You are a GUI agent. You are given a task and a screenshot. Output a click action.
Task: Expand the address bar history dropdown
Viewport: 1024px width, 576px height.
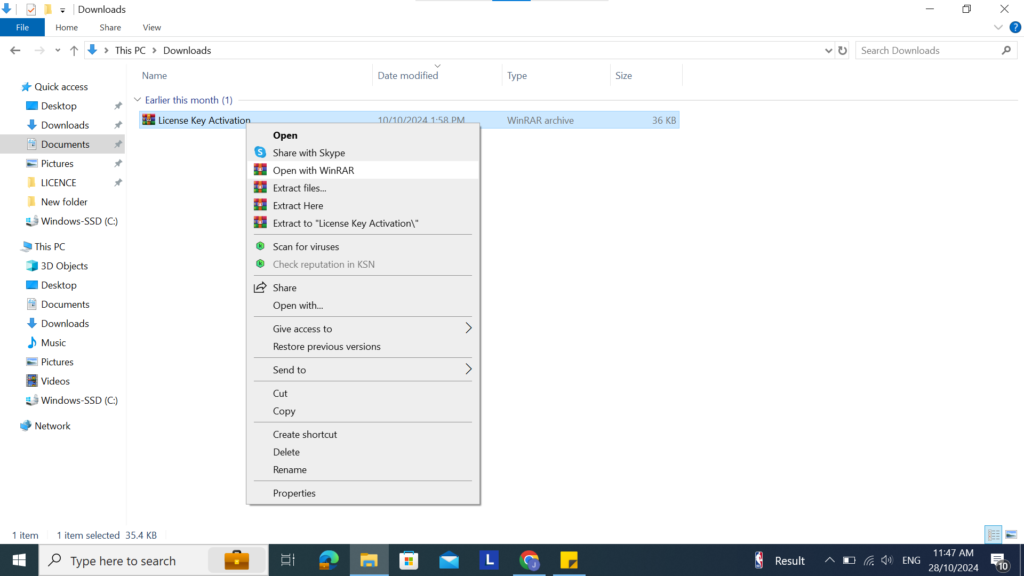[828, 50]
